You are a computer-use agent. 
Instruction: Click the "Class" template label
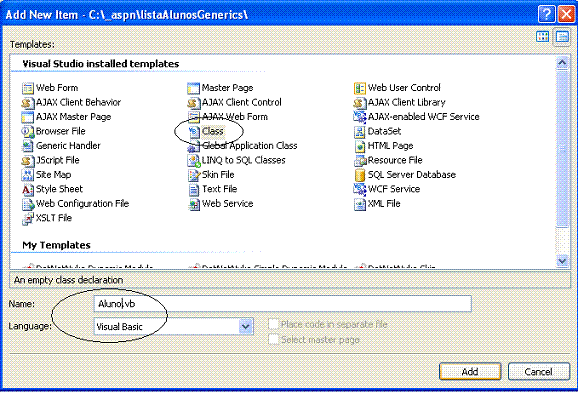[213, 132]
